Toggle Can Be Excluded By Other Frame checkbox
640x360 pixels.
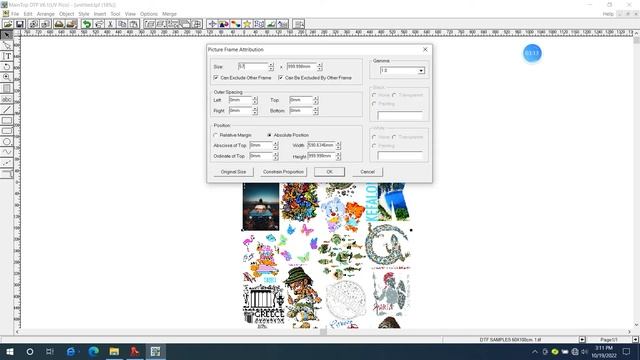point(280,78)
